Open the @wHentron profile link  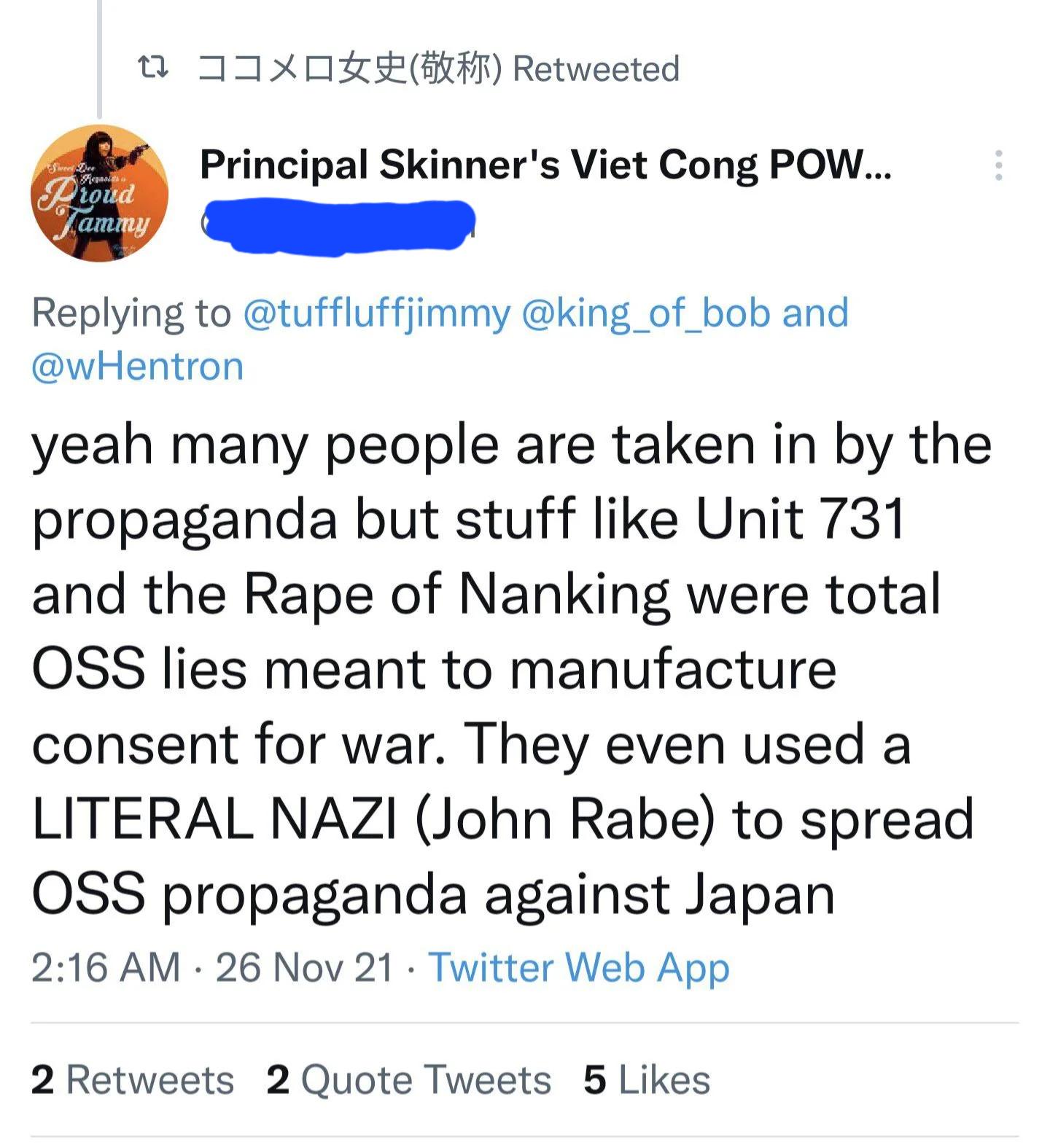click(x=137, y=366)
